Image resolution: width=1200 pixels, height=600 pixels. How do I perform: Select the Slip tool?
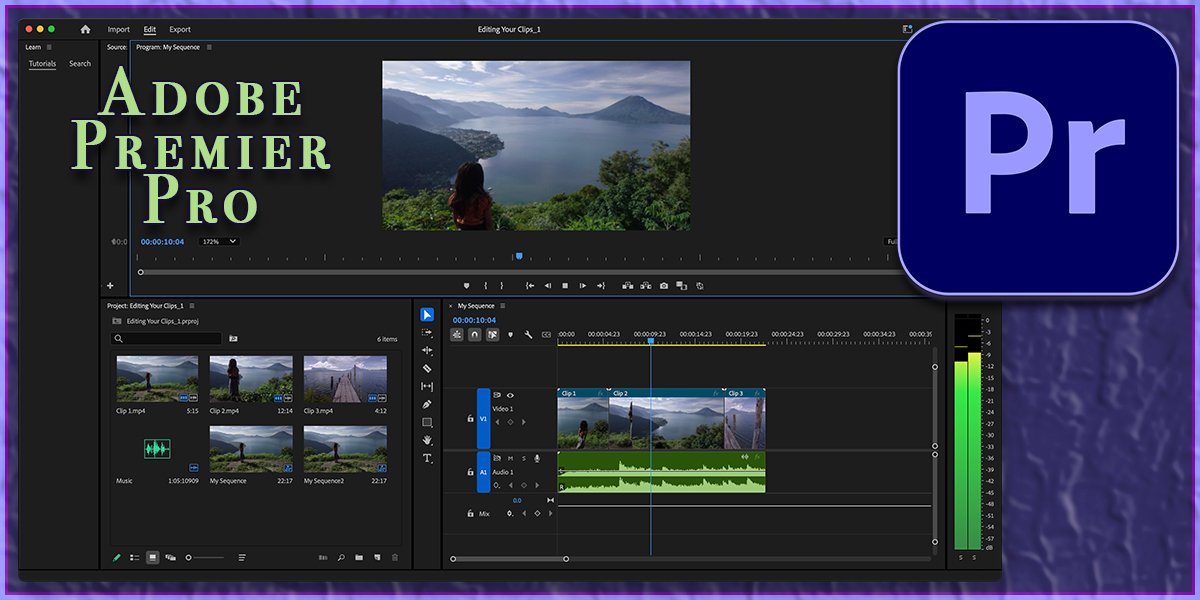click(427, 386)
